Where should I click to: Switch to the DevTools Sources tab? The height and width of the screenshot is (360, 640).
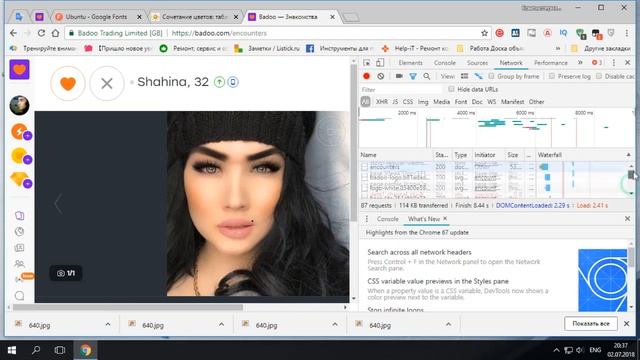click(x=477, y=63)
